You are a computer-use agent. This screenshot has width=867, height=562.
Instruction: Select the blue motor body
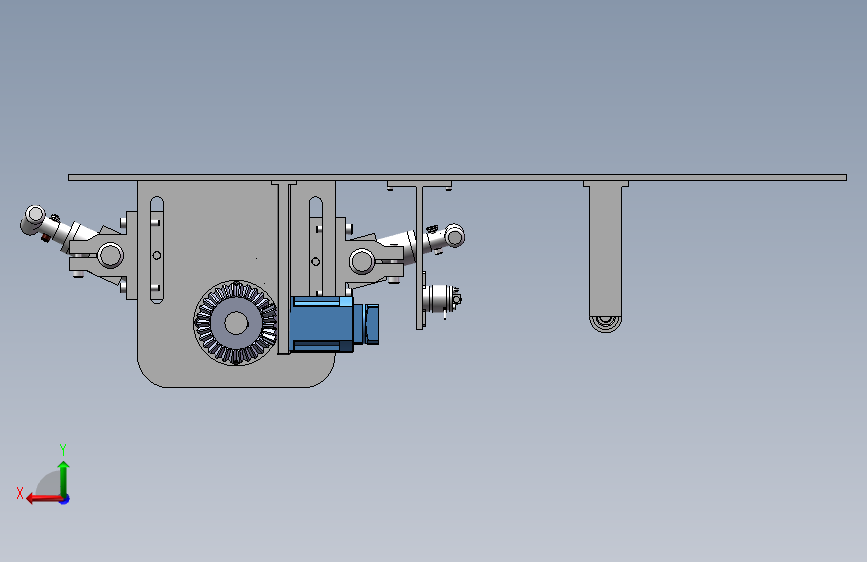click(x=322, y=324)
